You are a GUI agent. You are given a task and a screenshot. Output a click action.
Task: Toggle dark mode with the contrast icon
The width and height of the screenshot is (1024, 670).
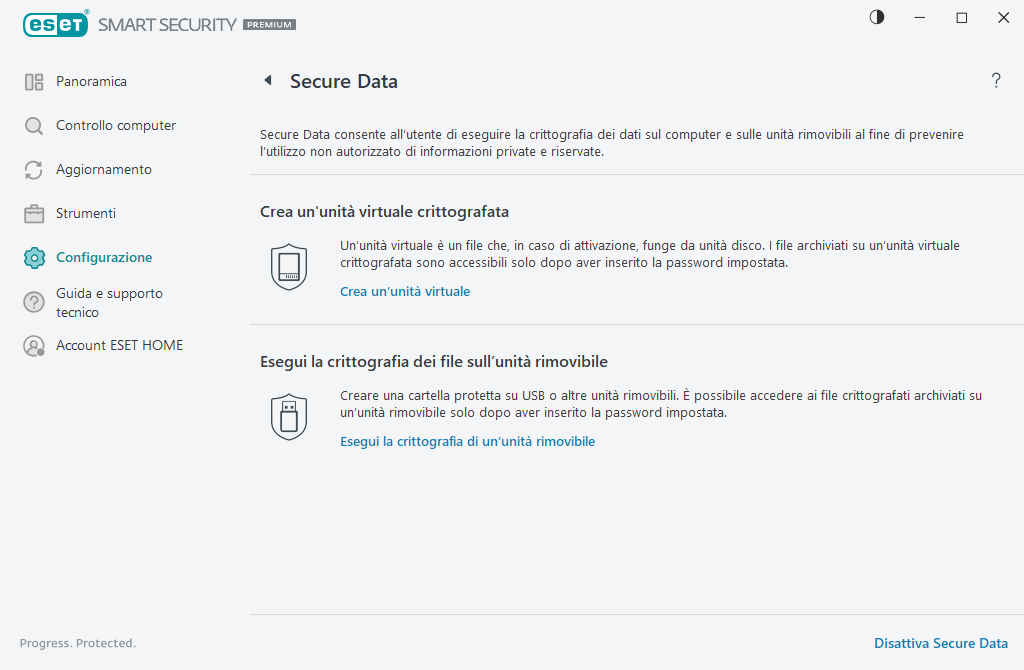point(876,17)
